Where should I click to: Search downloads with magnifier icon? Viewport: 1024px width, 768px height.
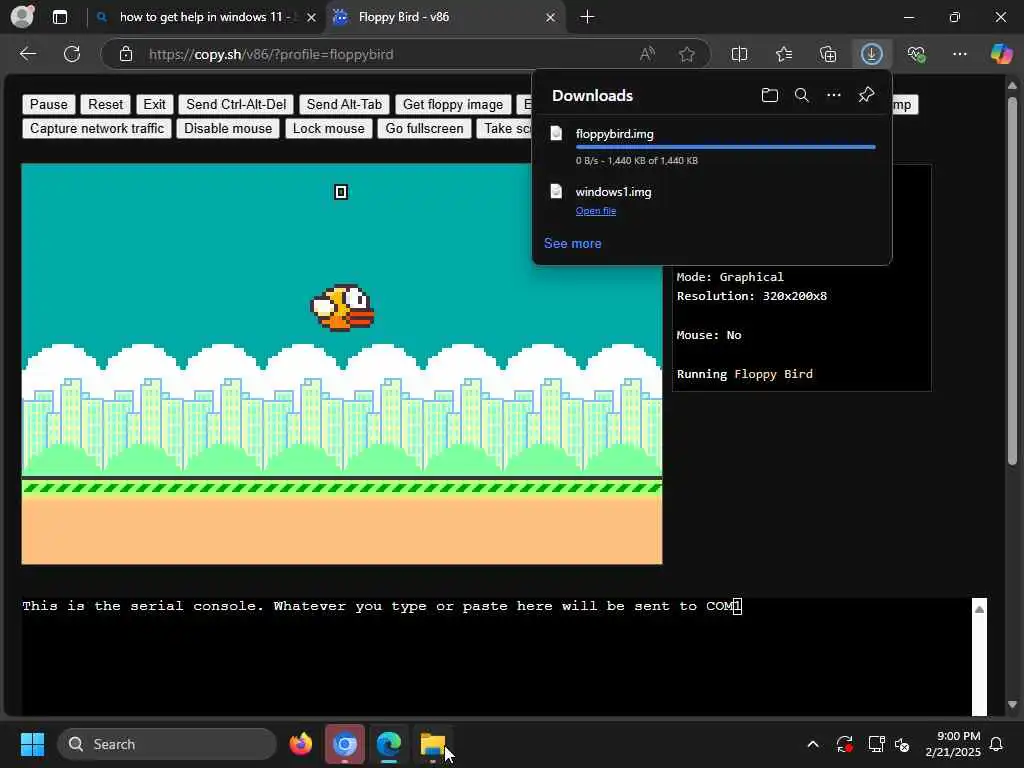click(802, 95)
